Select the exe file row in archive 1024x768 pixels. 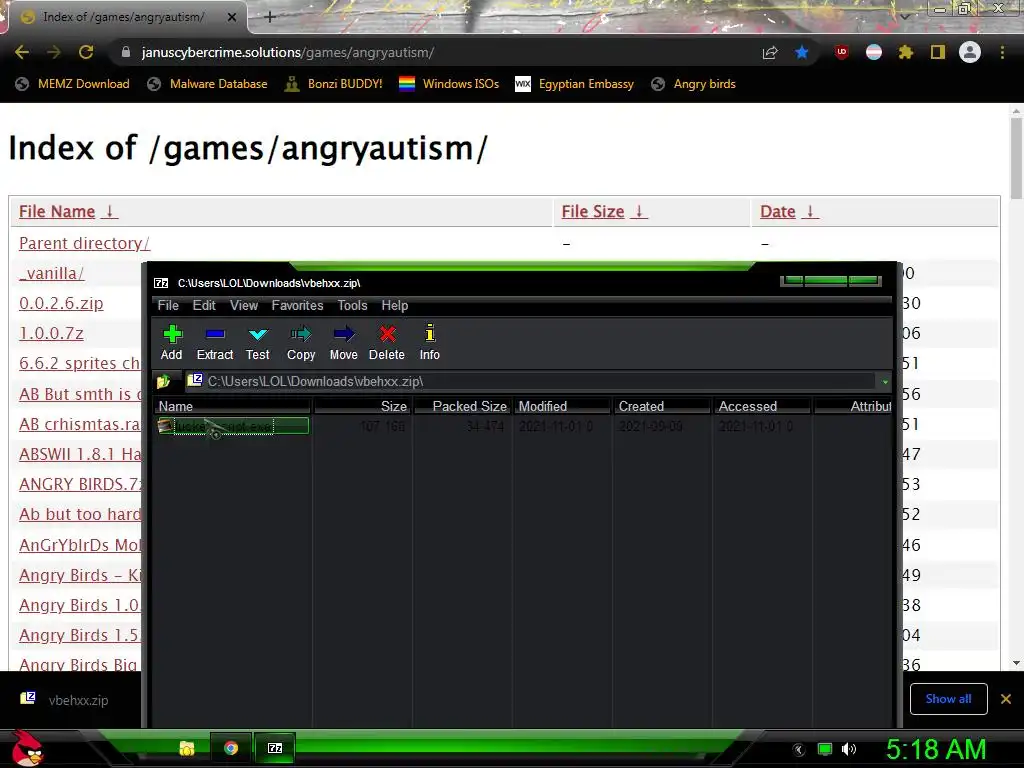[x=233, y=426]
